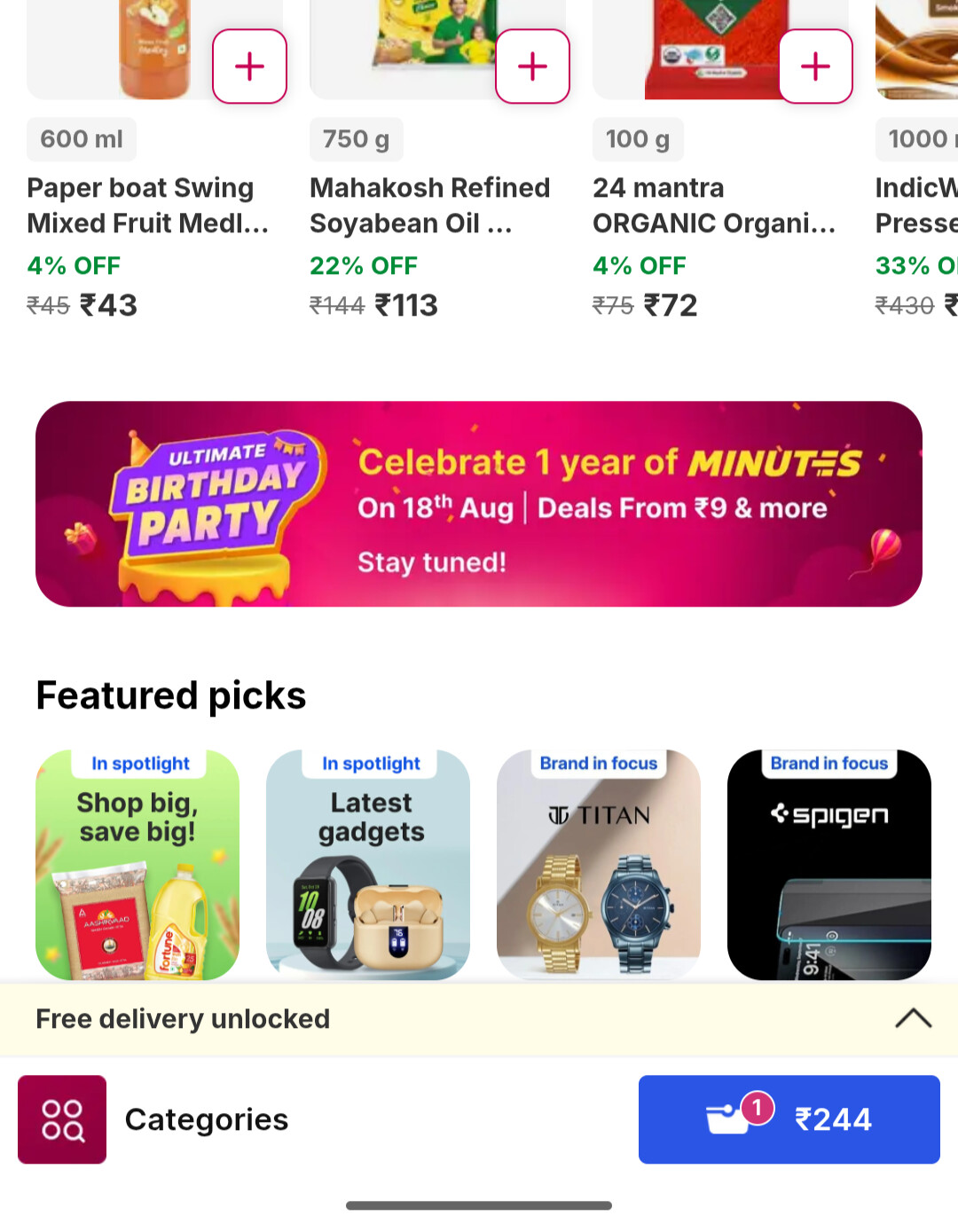Image resolution: width=958 pixels, height=1232 pixels.
Task: Expand the Free delivery unlocked chevron
Action: pyautogui.click(x=913, y=1018)
